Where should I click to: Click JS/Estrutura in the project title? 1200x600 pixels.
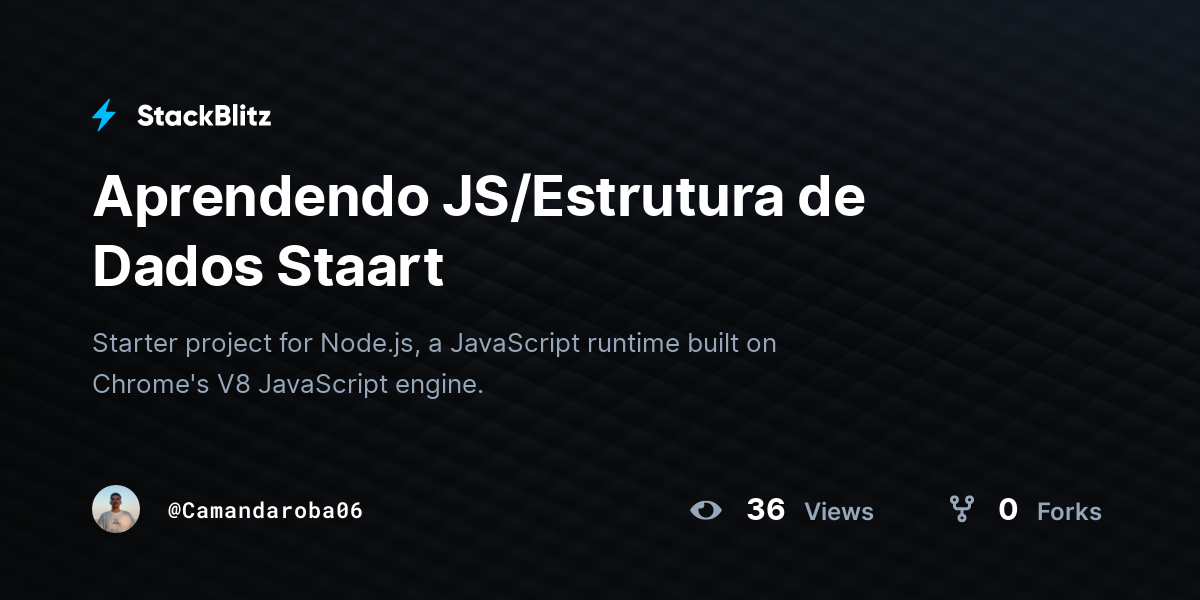(603, 199)
